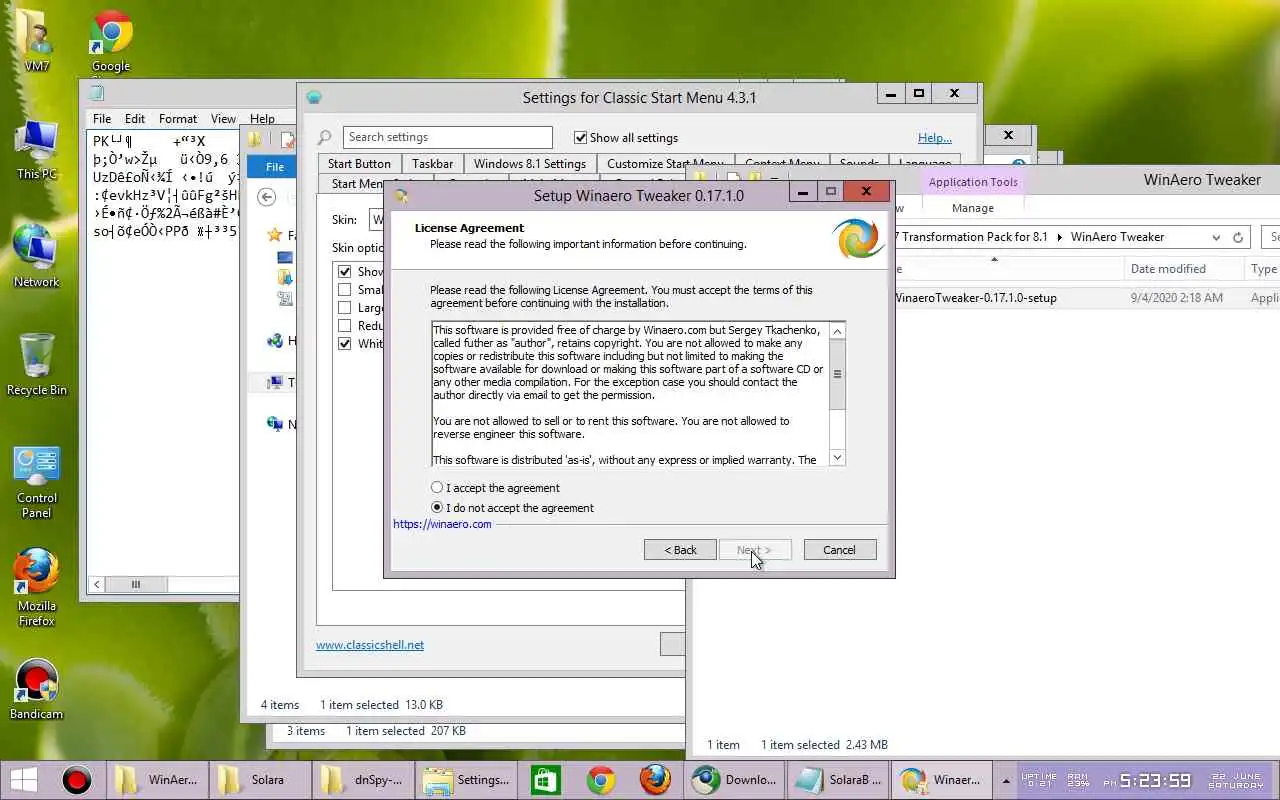Toggle the 'Redu' skin option checkbox
Viewport: 1280px width, 800px height.
[345, 326]
